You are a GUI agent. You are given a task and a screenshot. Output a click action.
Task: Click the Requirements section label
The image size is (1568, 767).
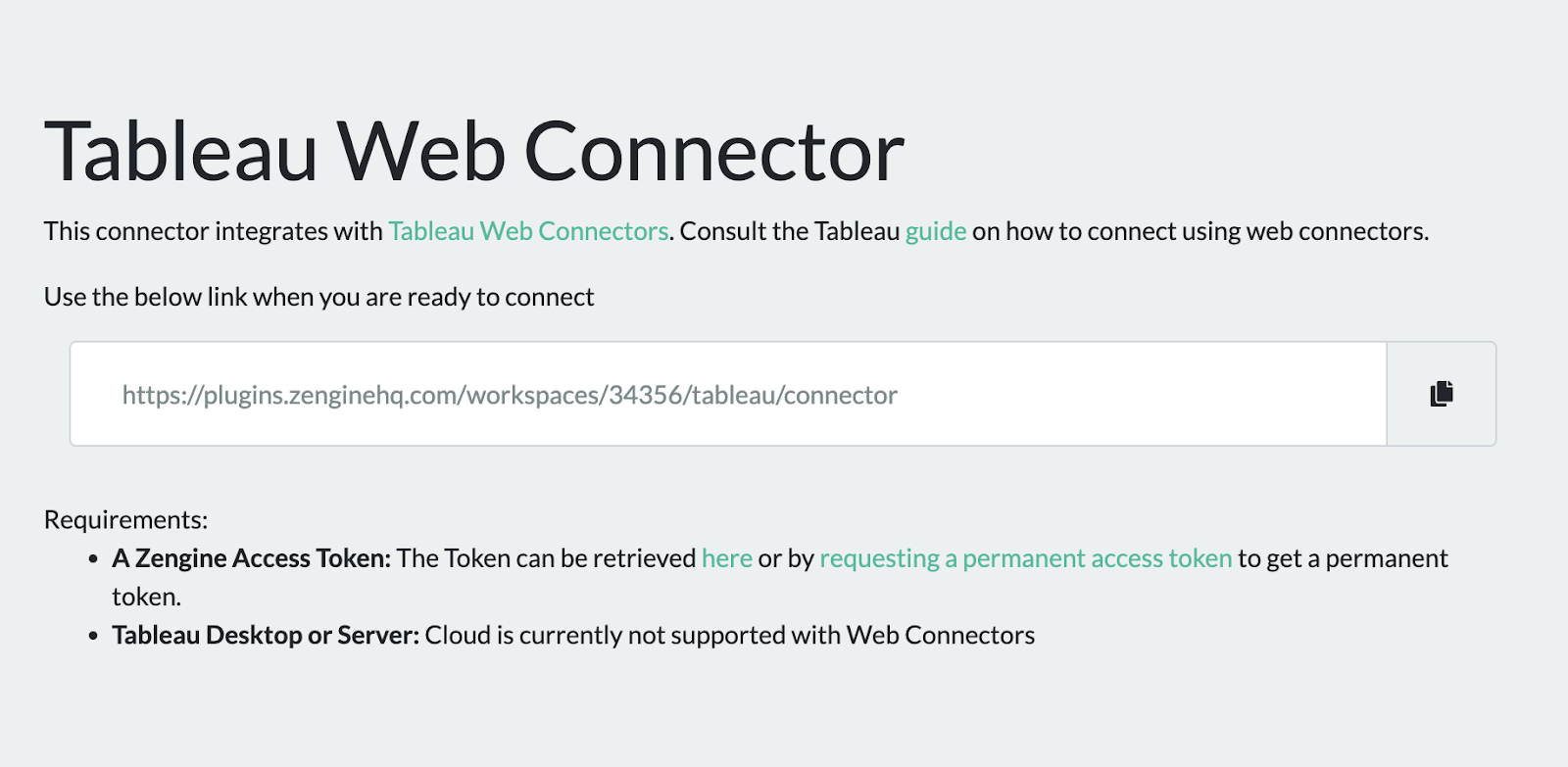[x=125, y=519]
